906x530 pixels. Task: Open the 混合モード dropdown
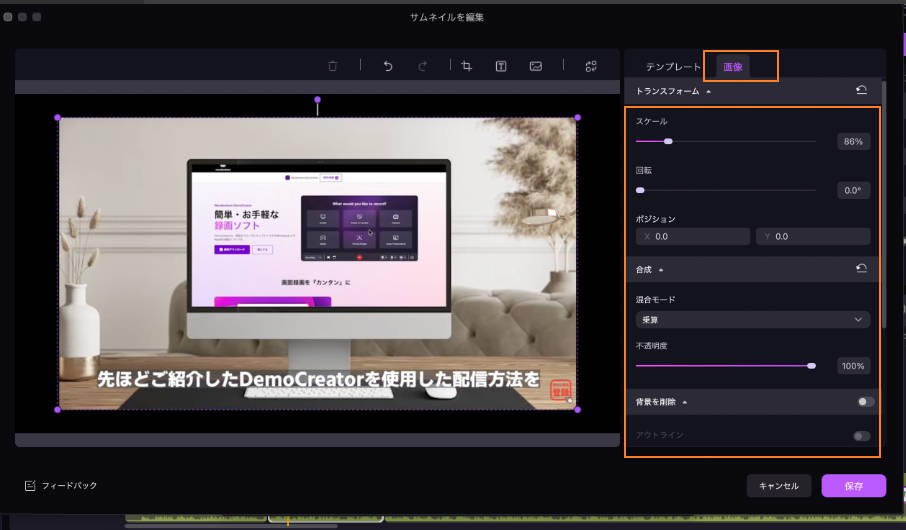(752, 320)
